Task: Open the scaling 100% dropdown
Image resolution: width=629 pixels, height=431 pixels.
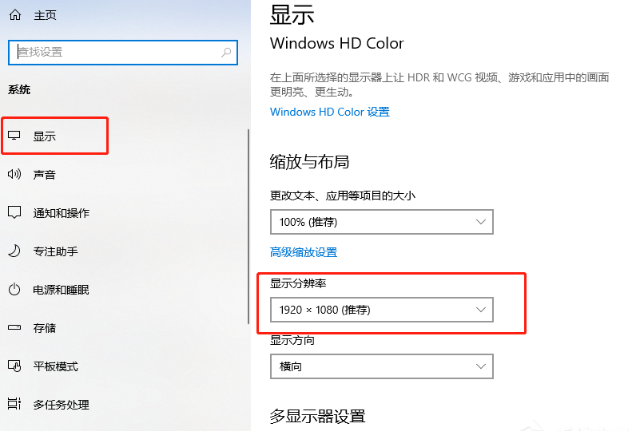Action: [382, 220]
